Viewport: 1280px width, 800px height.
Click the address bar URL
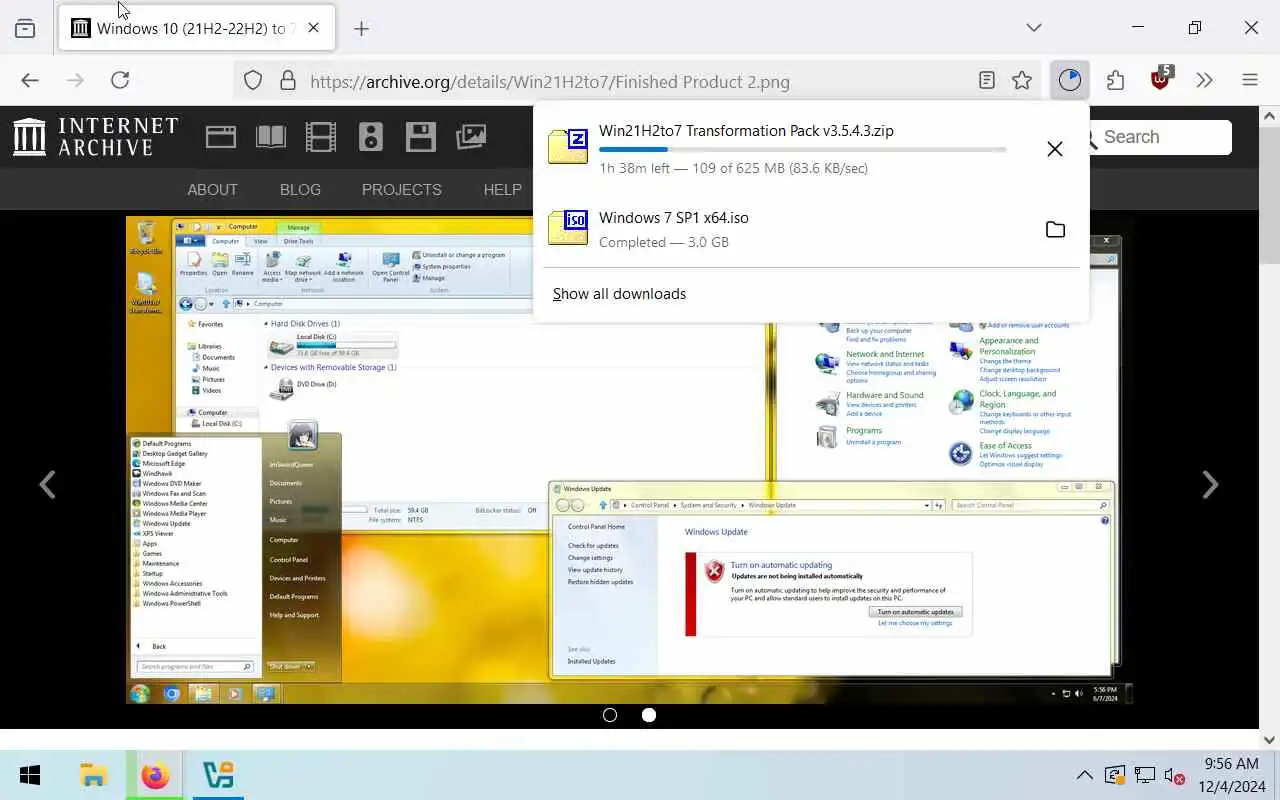pos(550,82)
